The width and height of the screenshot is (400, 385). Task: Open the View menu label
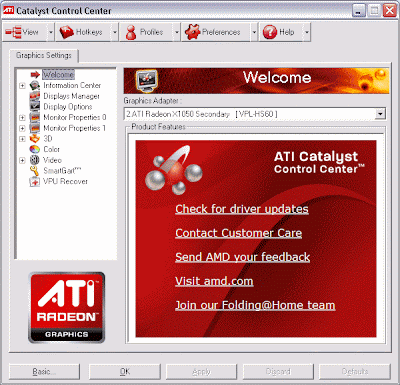coord(30,32)
